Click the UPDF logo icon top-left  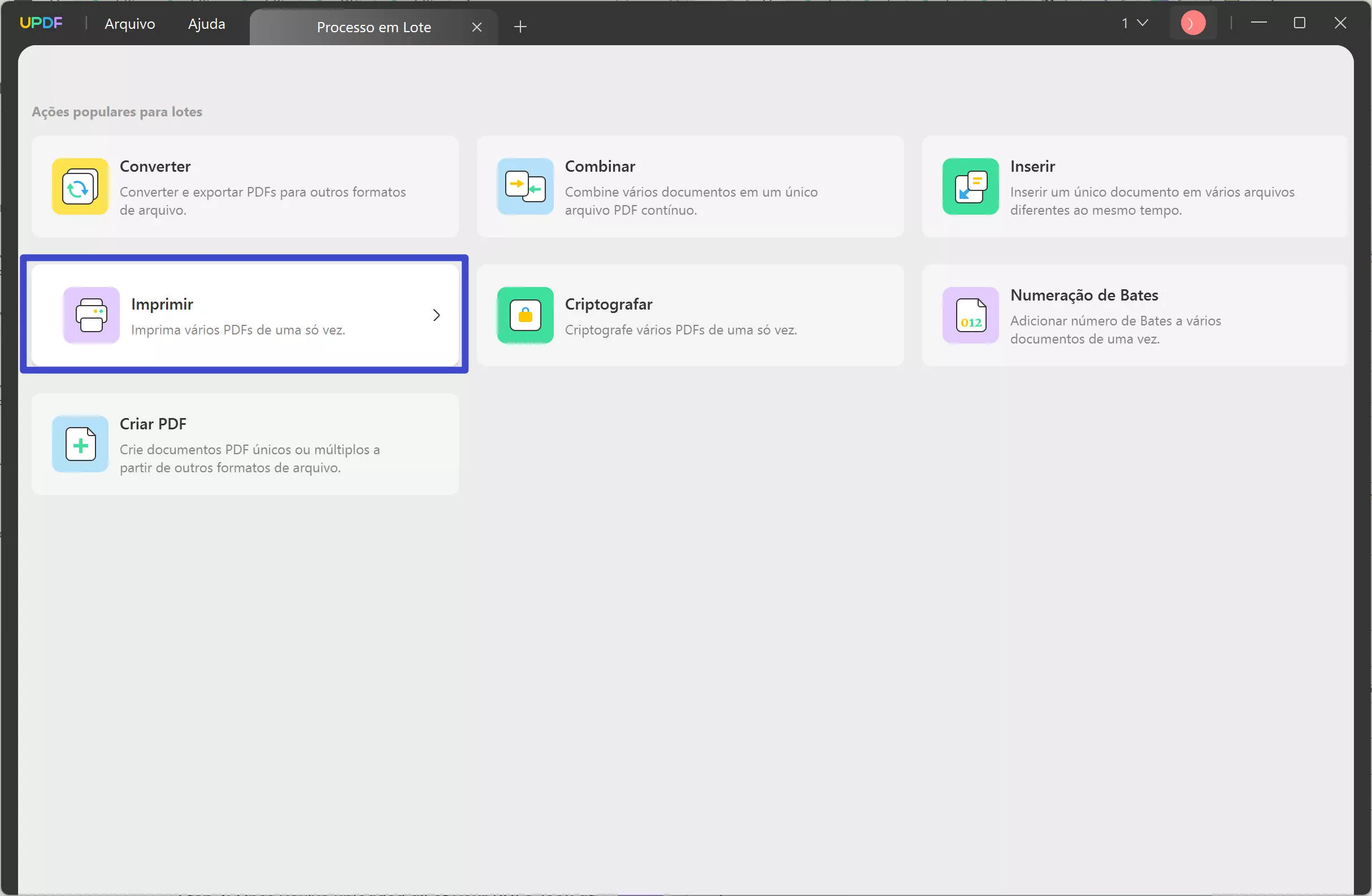click(41, 23)
